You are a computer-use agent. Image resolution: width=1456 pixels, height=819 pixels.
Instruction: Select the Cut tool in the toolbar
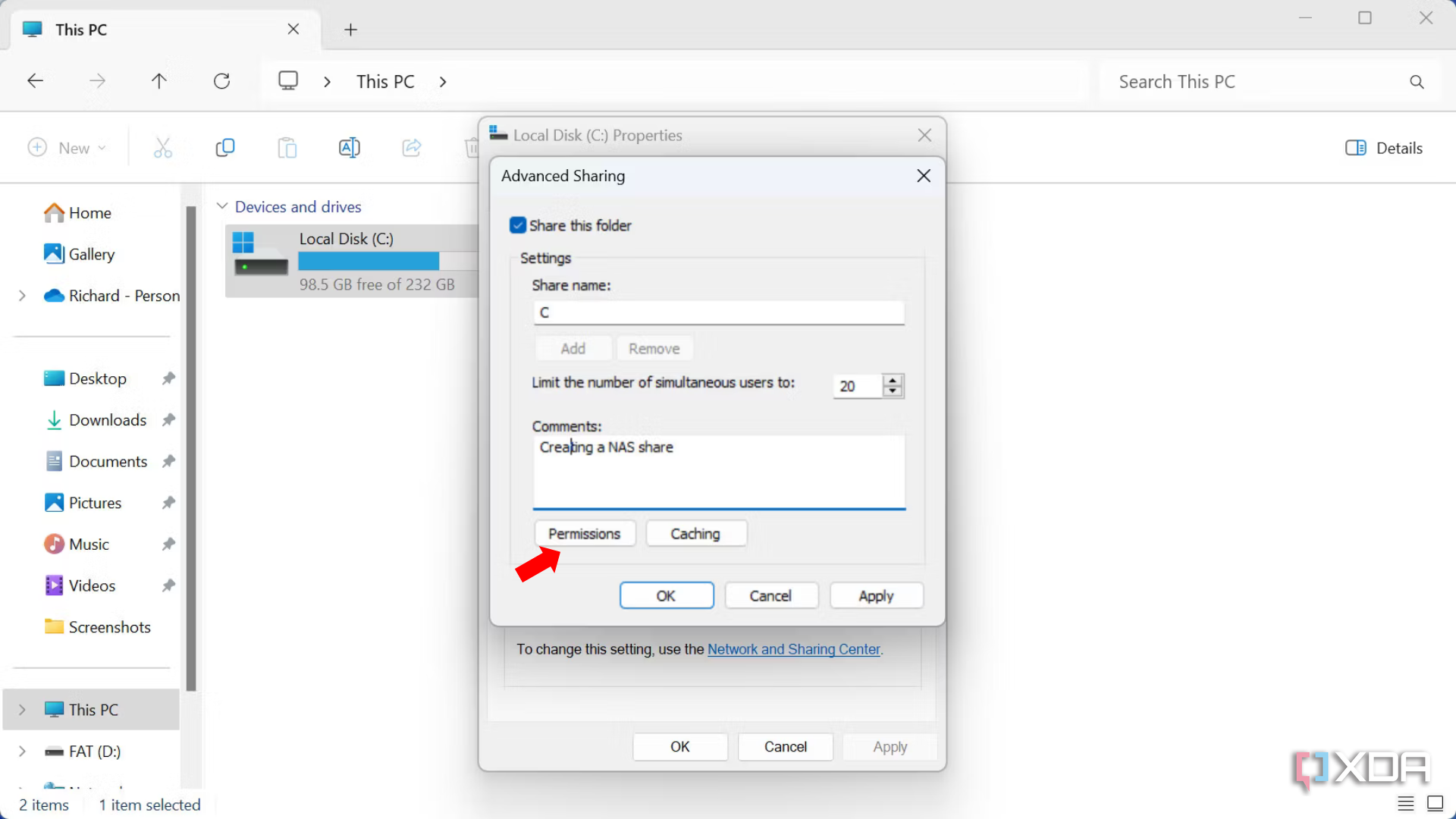(163, 147)
